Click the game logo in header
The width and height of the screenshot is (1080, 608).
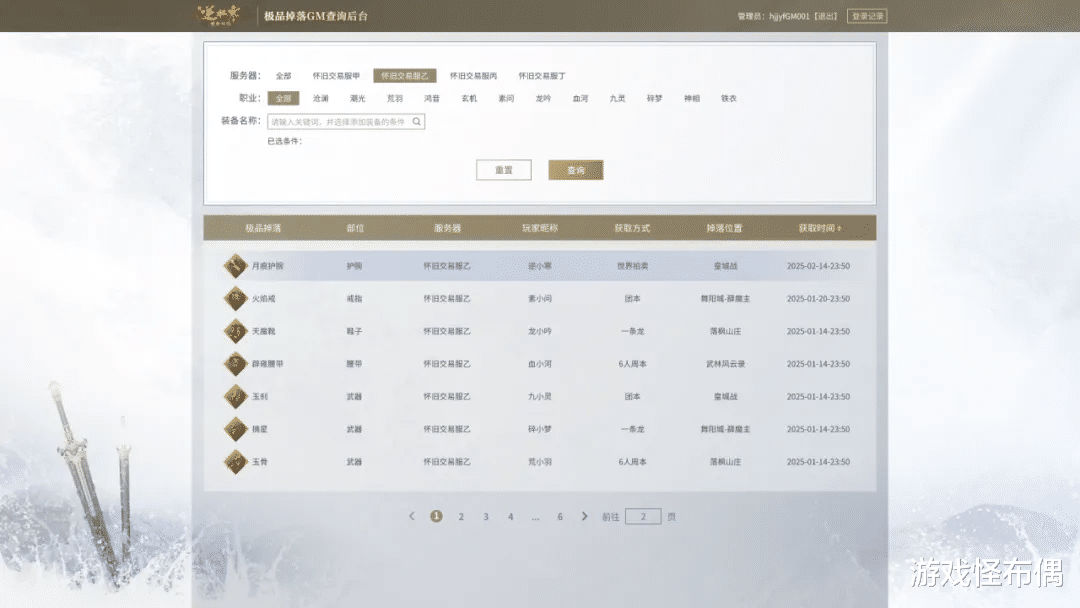click(x=219, y=15)
